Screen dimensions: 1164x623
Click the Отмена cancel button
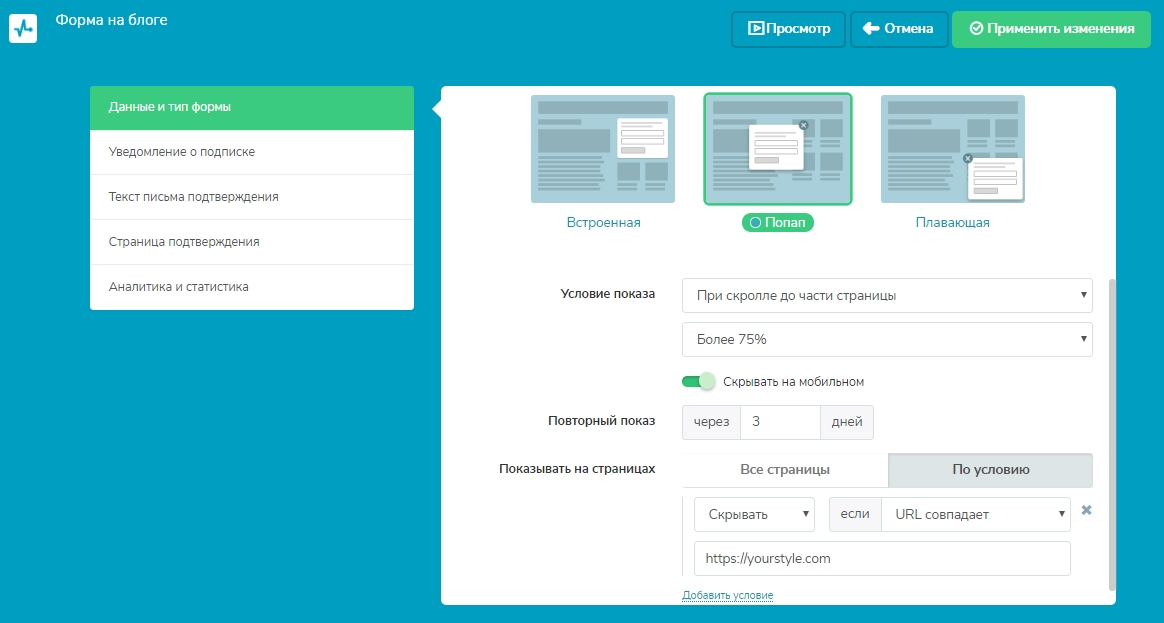[x=898, y=29]
